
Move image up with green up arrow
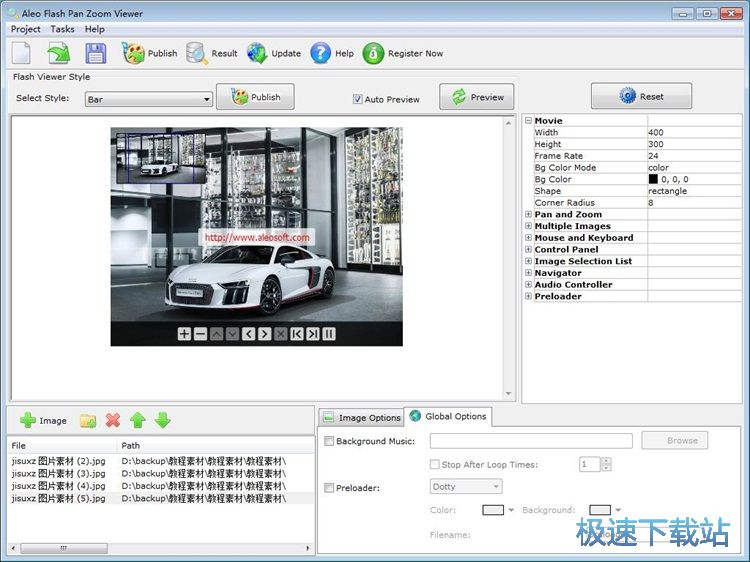pyautogui.click(x=138, y=421)
